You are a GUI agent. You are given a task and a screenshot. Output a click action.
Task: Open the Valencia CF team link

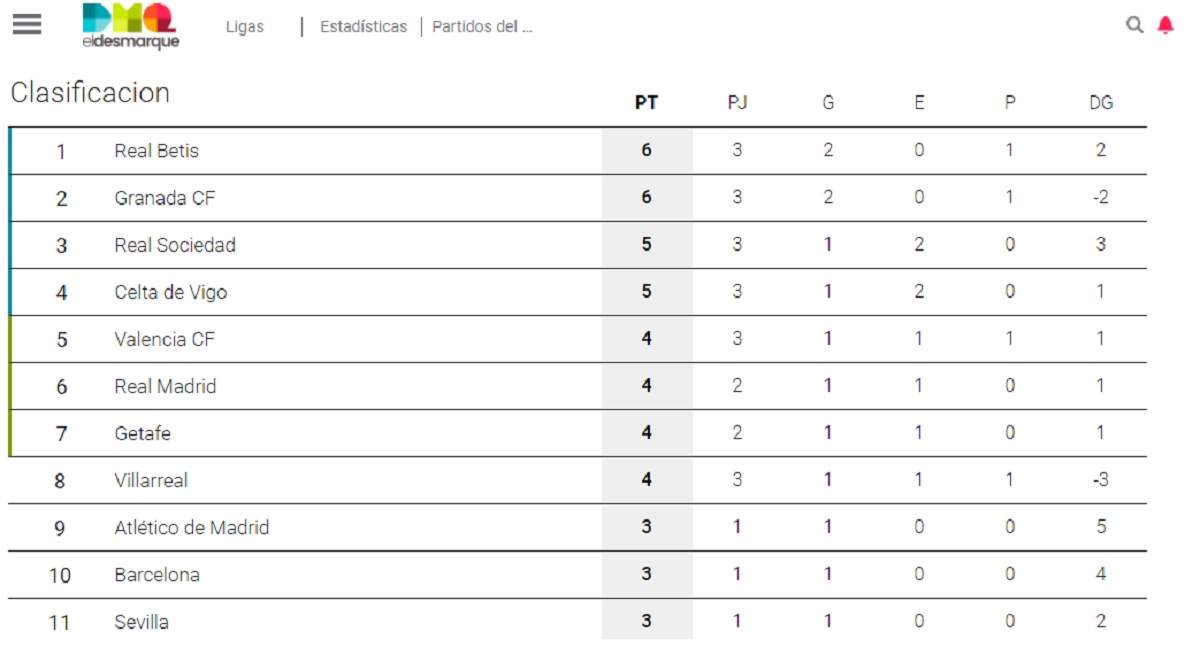point(165,339)
